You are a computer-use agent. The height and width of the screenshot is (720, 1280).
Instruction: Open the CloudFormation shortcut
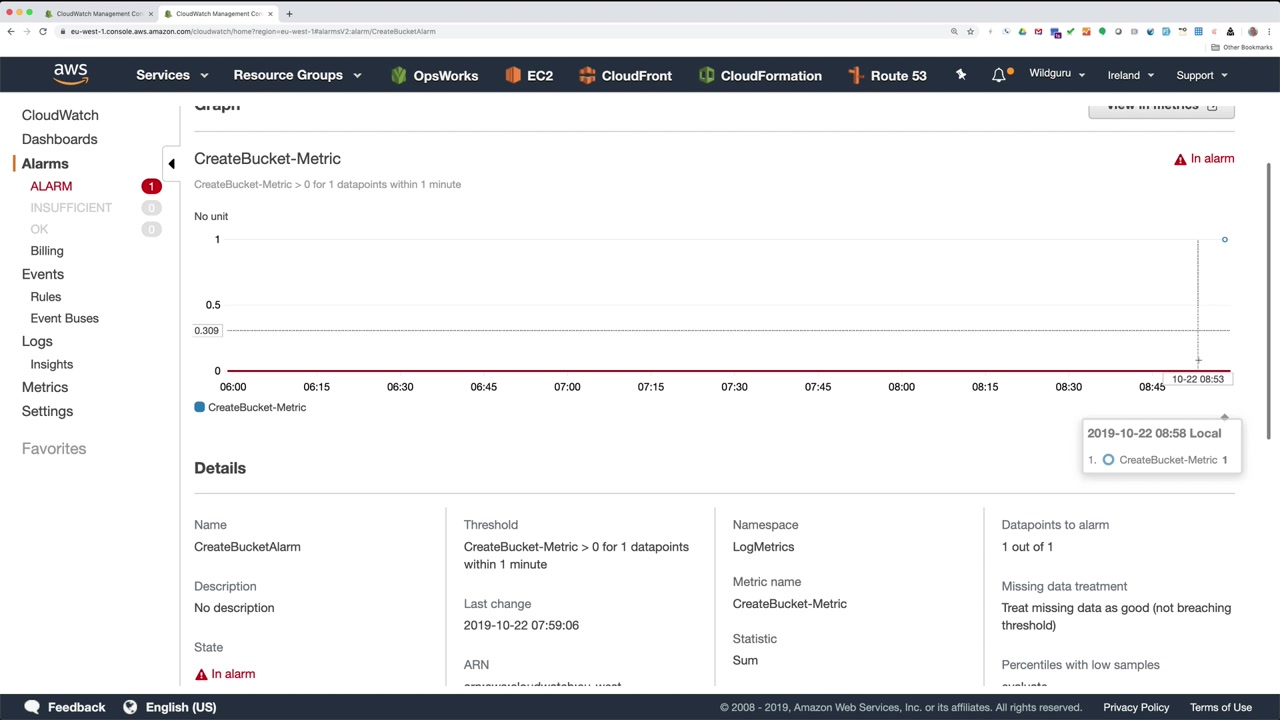[x=760, y=75]
